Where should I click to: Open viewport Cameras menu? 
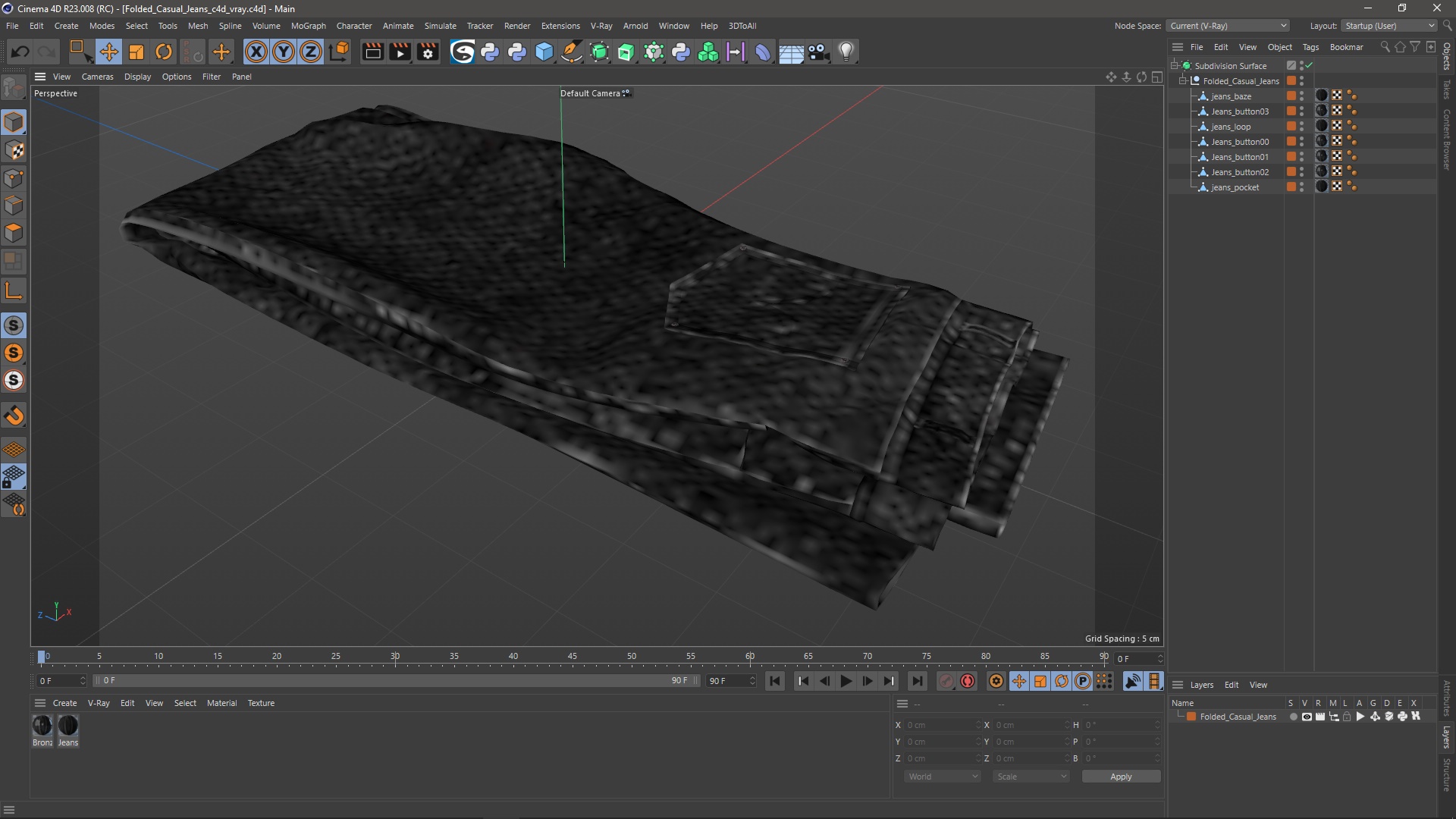click(x=97, y=77)
